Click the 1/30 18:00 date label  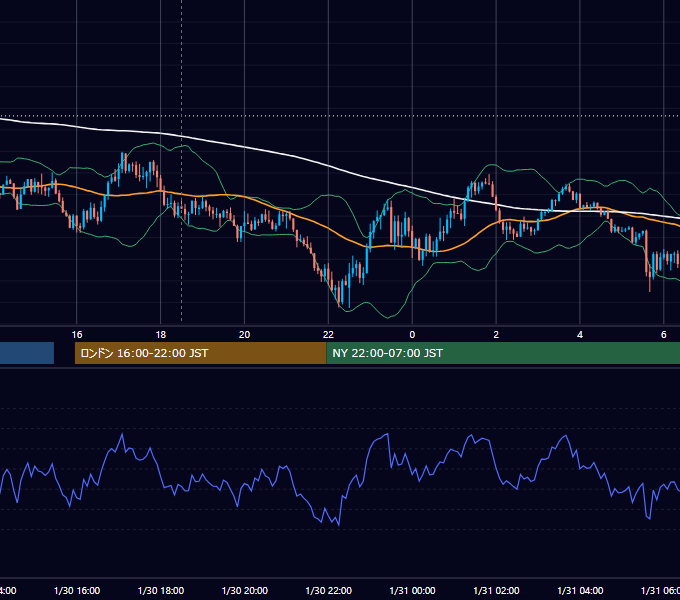[161, 590]
